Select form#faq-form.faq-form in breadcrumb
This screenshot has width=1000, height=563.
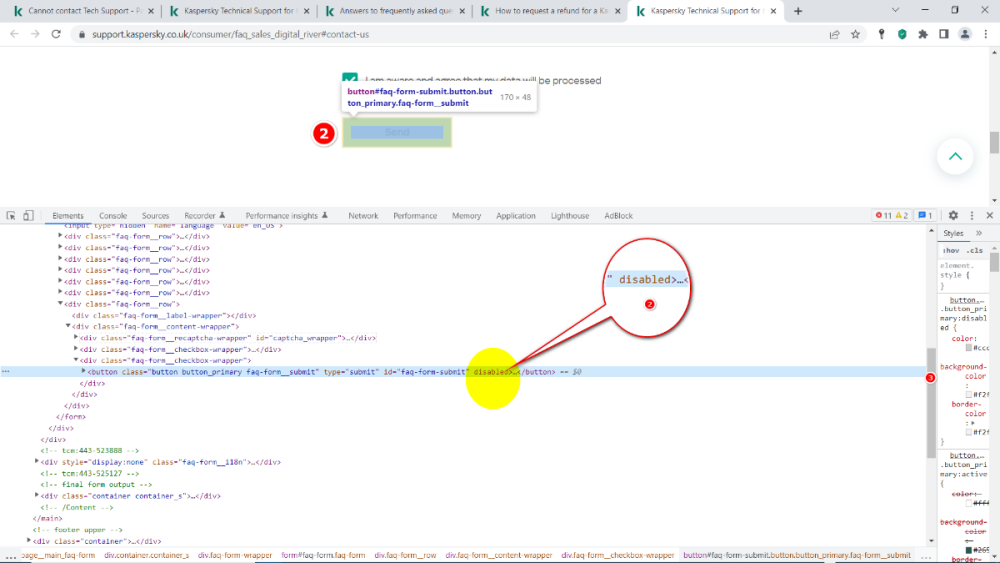pyautogui.click(x=323, y=555)
